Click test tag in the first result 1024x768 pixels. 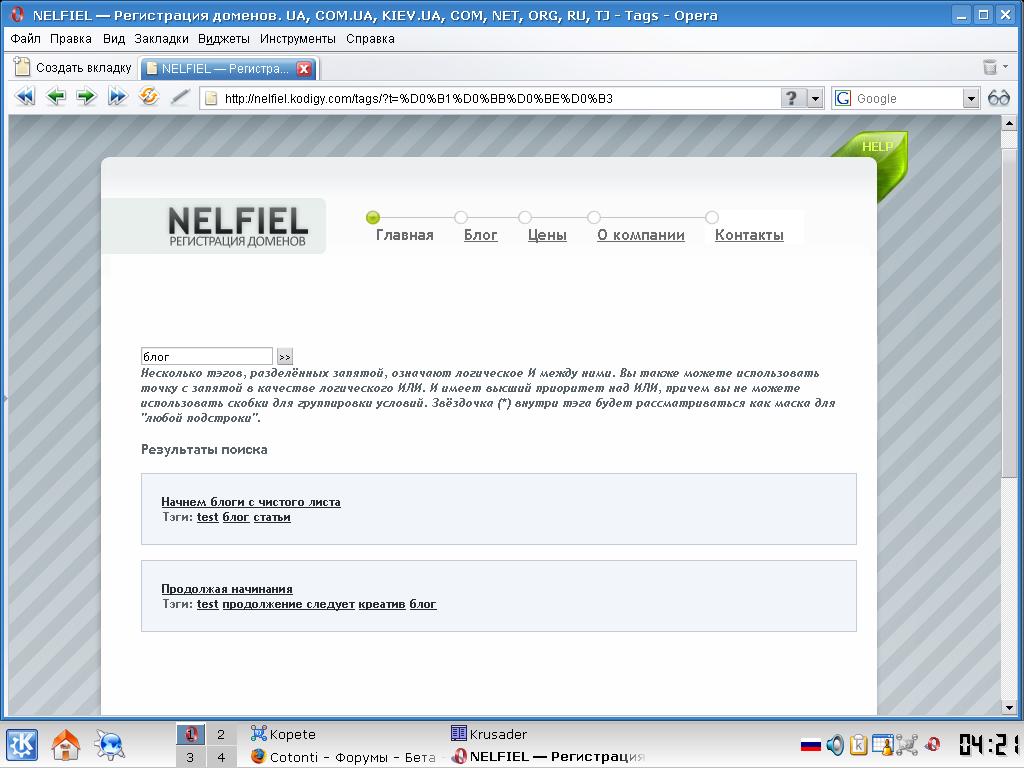pyautogui.click(x=207, y=517)
